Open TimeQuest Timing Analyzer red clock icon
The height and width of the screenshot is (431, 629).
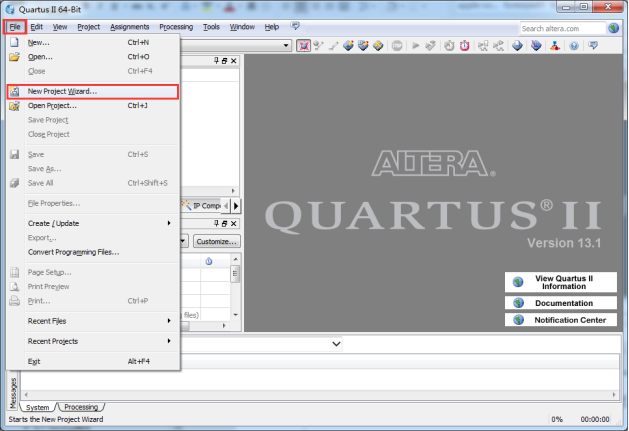(x=465, y=46)
